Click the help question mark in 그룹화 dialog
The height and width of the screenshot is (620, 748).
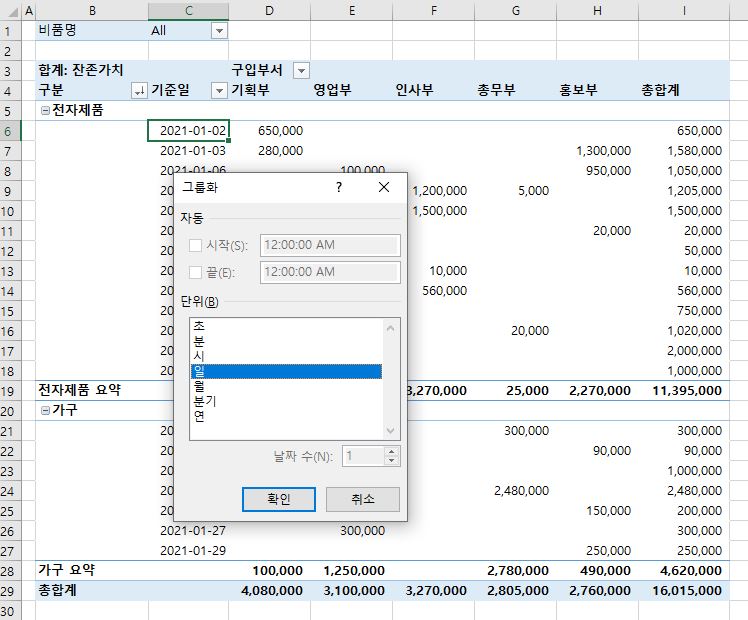click(339, 187)
